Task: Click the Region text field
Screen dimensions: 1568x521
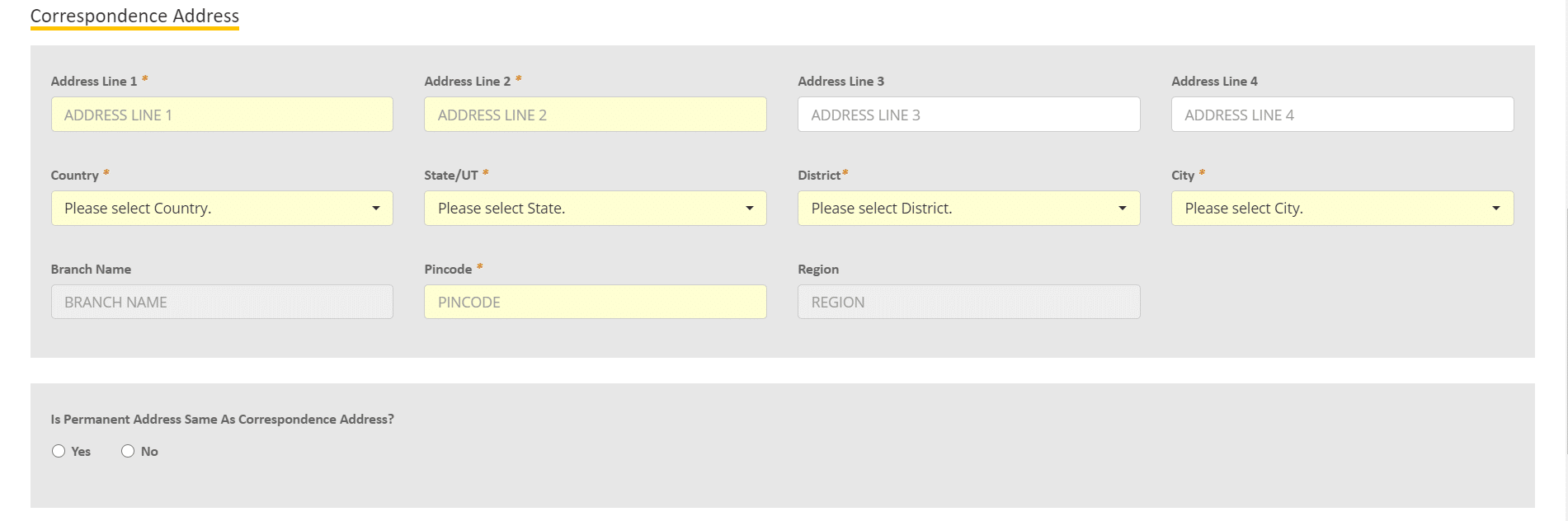Action: pos(968,303)
